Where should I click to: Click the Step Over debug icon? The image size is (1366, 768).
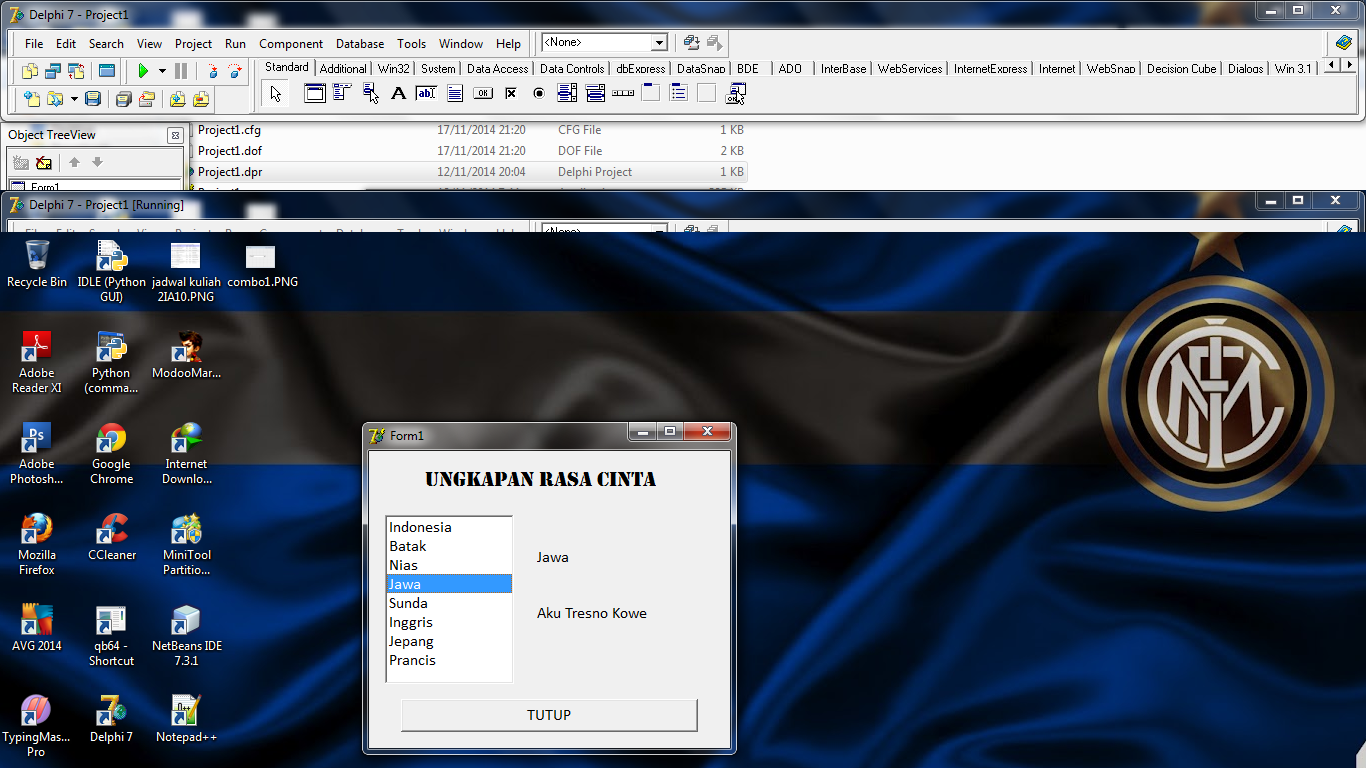tap(235, 71)
